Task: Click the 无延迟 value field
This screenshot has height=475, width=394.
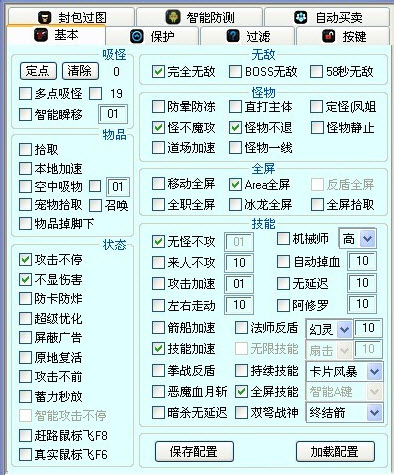Action: pyautogui.click(x=362, y=283)
